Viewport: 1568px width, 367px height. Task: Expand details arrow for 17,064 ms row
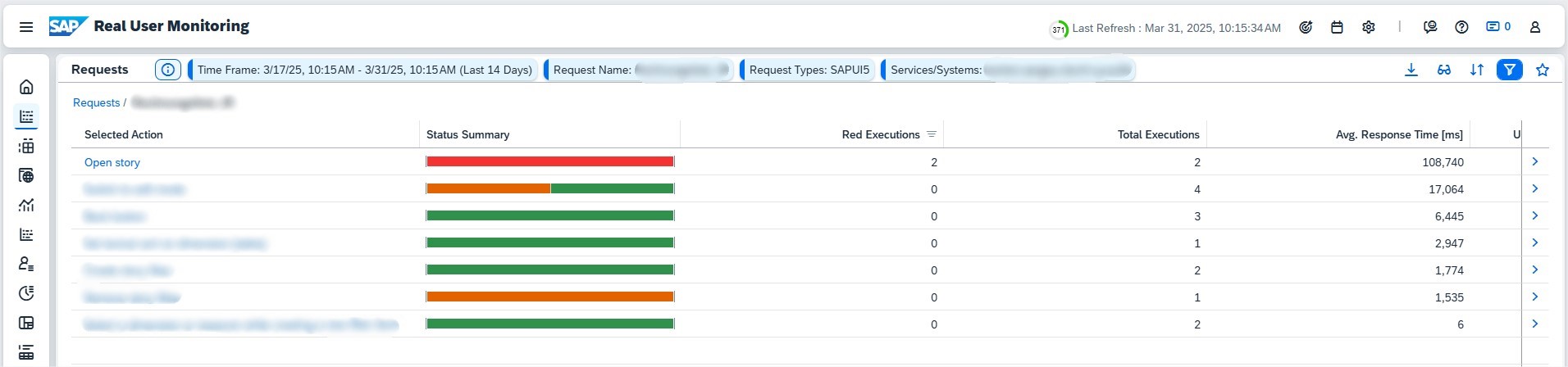1534,189
